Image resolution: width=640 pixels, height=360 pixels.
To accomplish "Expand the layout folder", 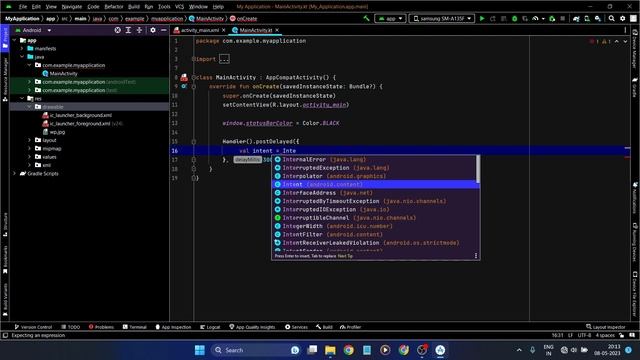I will tap(29, 140).
